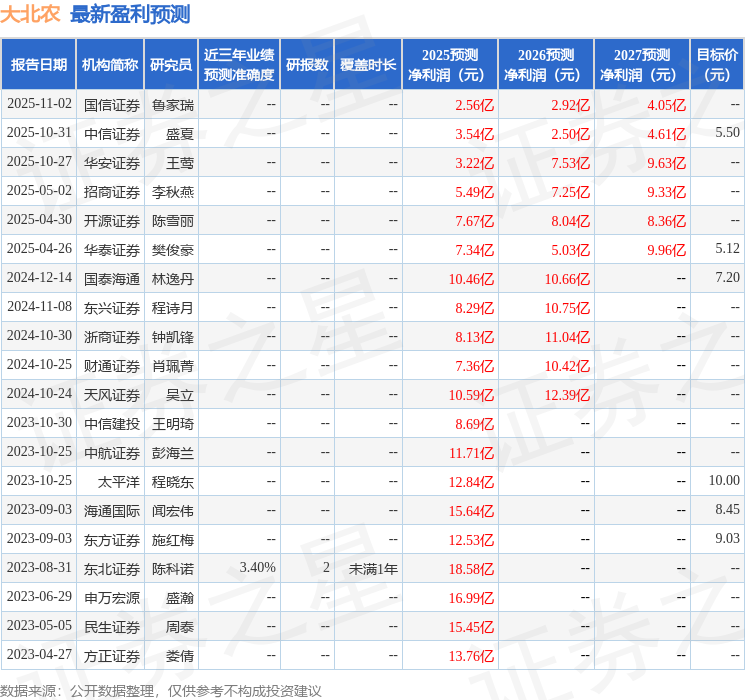Click the 国信证券 institution cell
745x700 pixels.
coord(112,105)
